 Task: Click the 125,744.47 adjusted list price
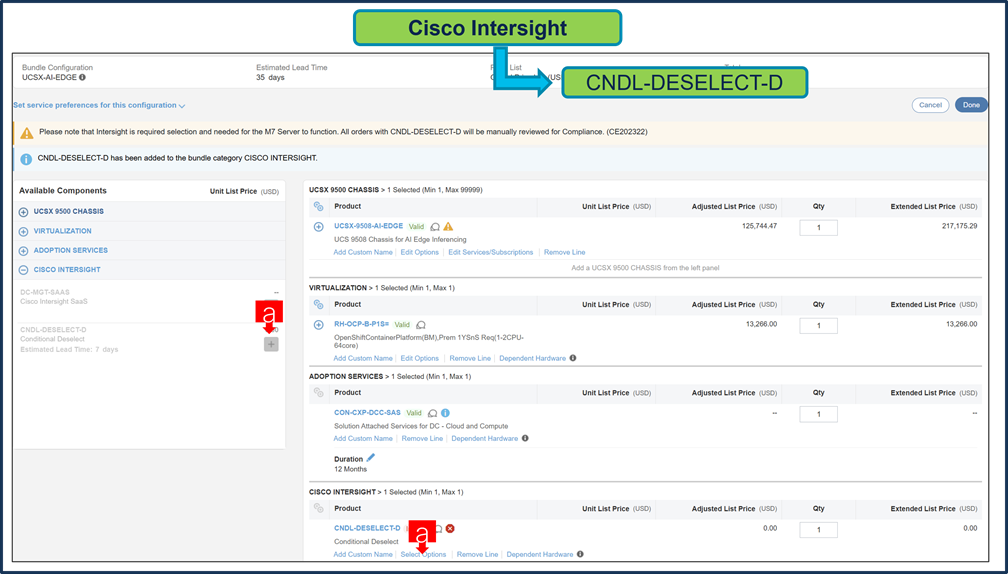pyautogui.click(x=759, y=226)
